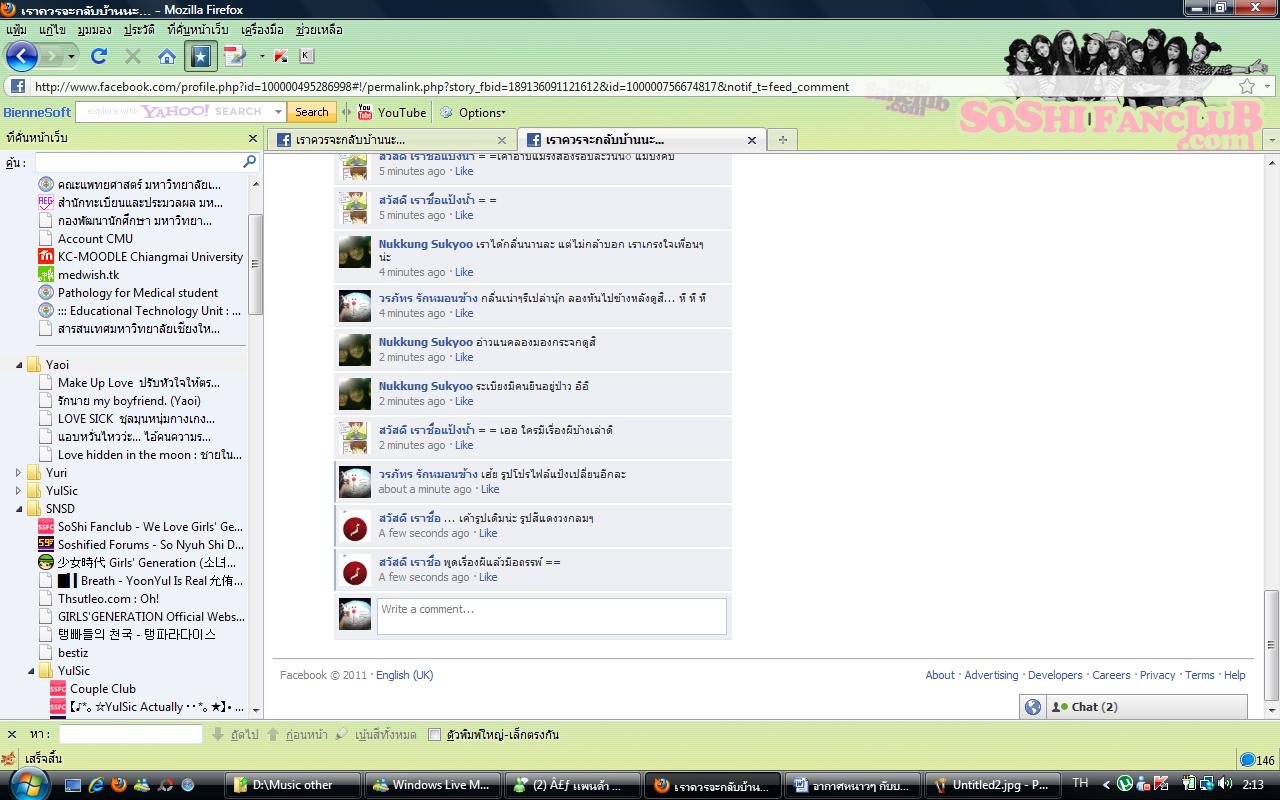This screenshot has width=1280, height=800.
Task: Close the bookmarks sidebar panel
Action: click(253, 138)
